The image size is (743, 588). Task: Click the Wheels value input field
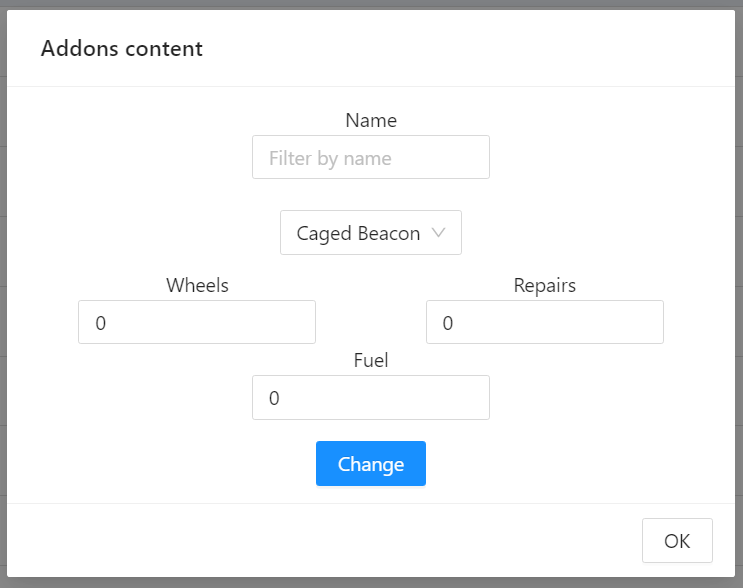pos(197,322)
